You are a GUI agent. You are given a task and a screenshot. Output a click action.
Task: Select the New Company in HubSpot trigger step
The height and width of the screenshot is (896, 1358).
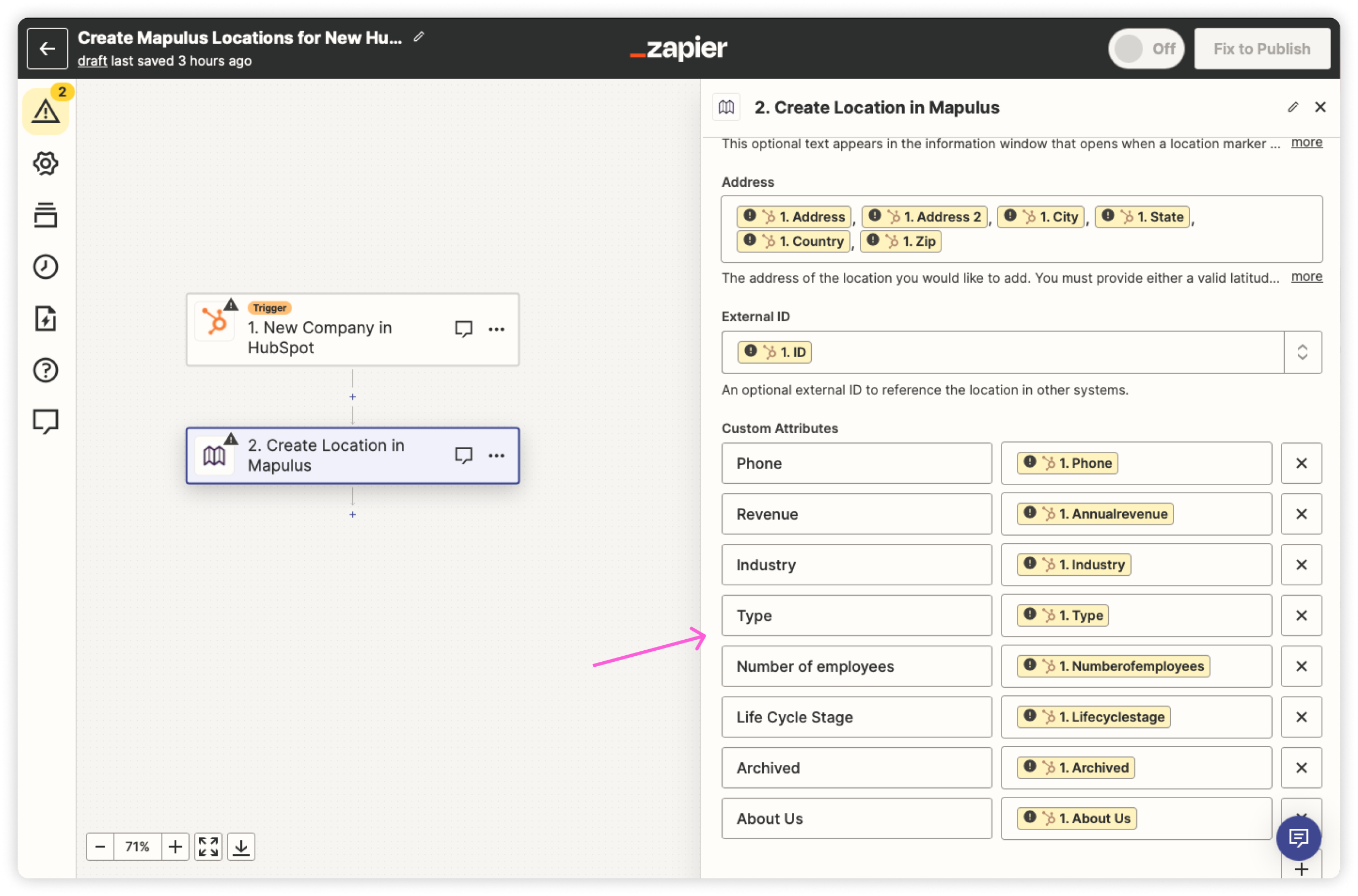tap(353, 330)
